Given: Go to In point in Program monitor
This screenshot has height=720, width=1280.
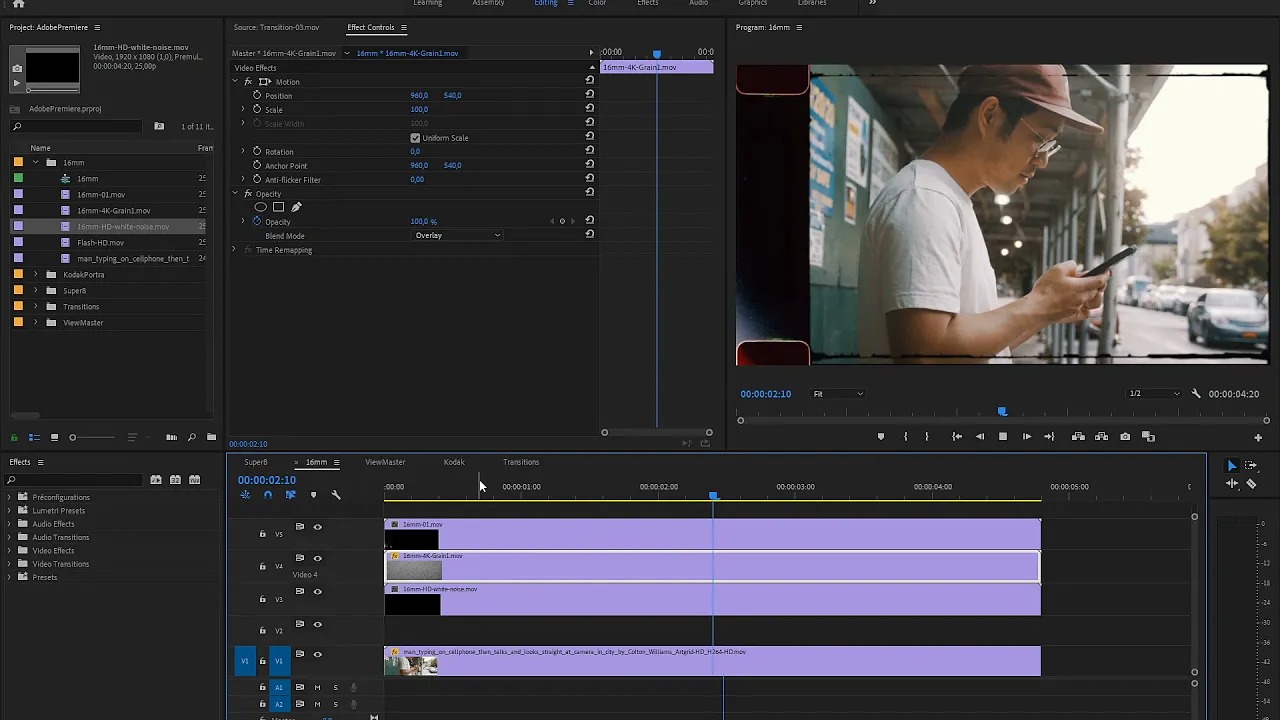Looking at the screenshot, I should 957,437.
